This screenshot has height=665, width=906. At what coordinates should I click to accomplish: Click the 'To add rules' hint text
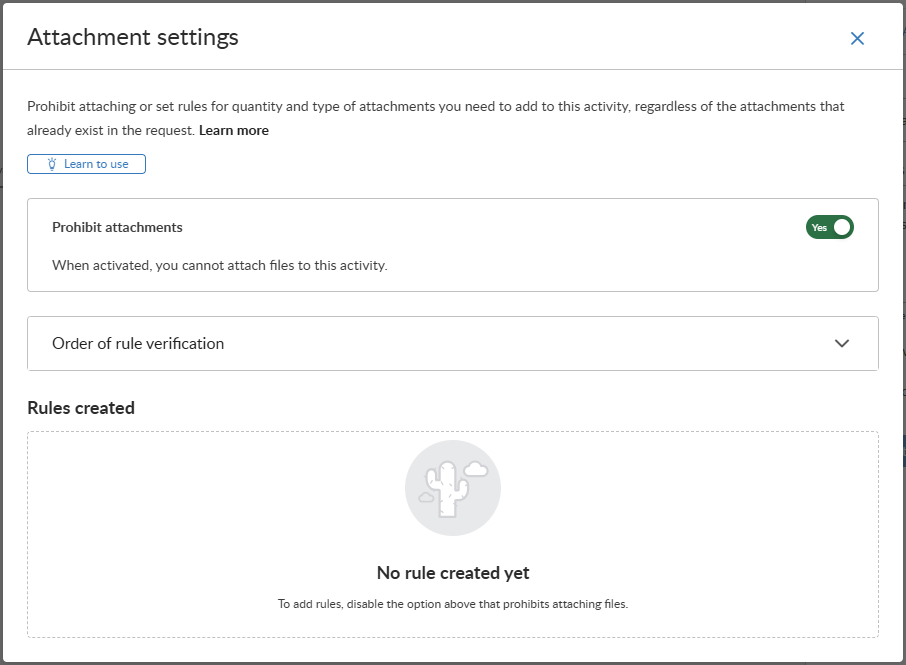[452, 604]
